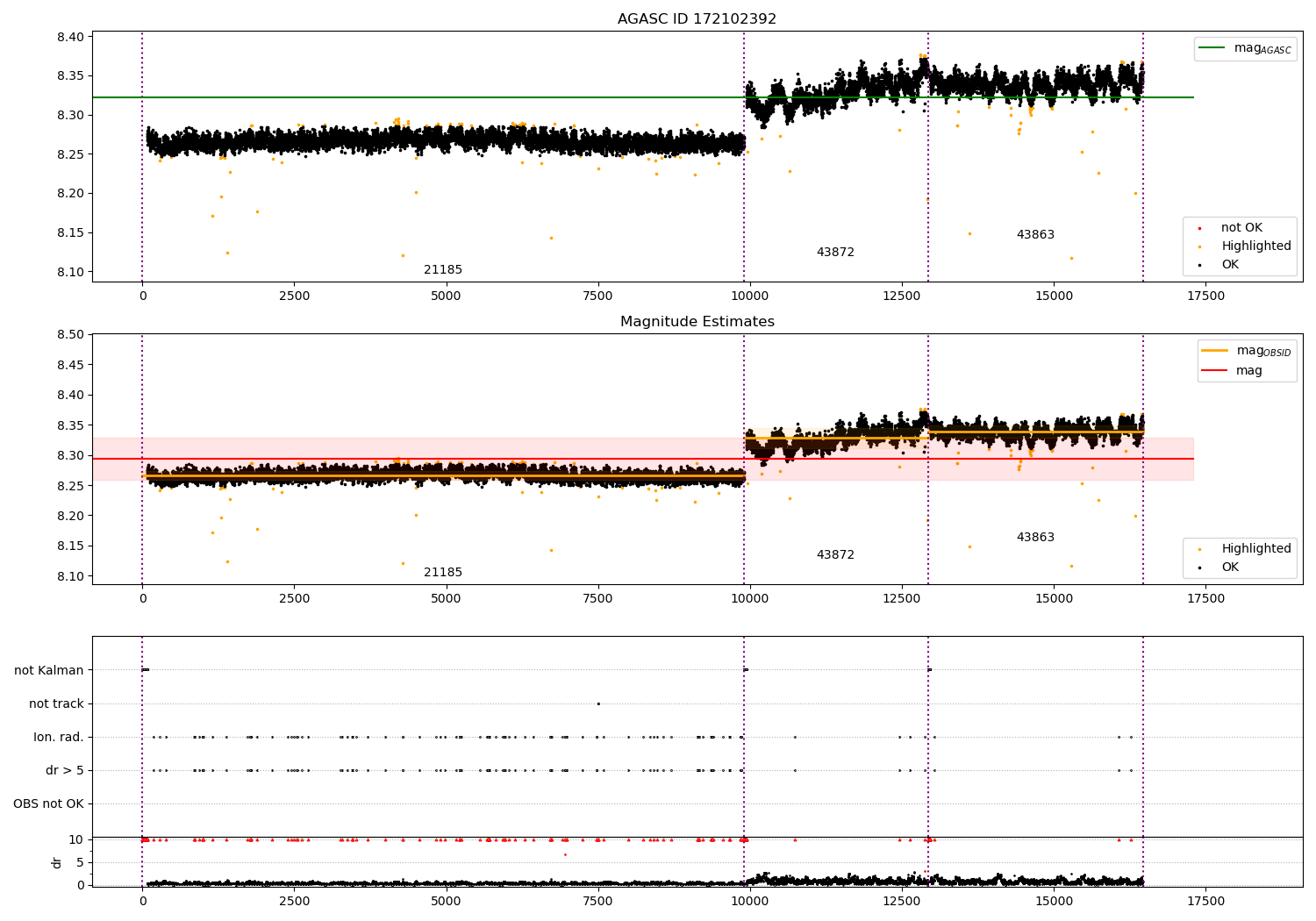Click the pink shaded band in Magnitude Estimates plot
The image size is (1316, 921).
642,459
